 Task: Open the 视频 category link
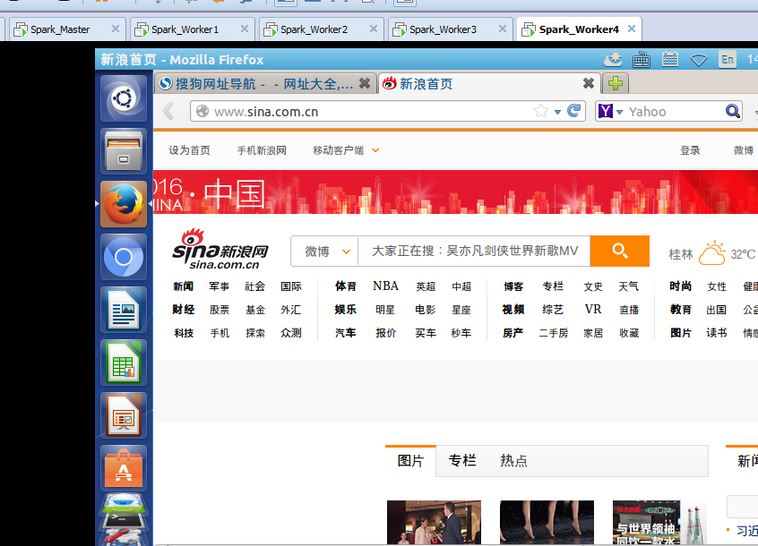[513, 310]
